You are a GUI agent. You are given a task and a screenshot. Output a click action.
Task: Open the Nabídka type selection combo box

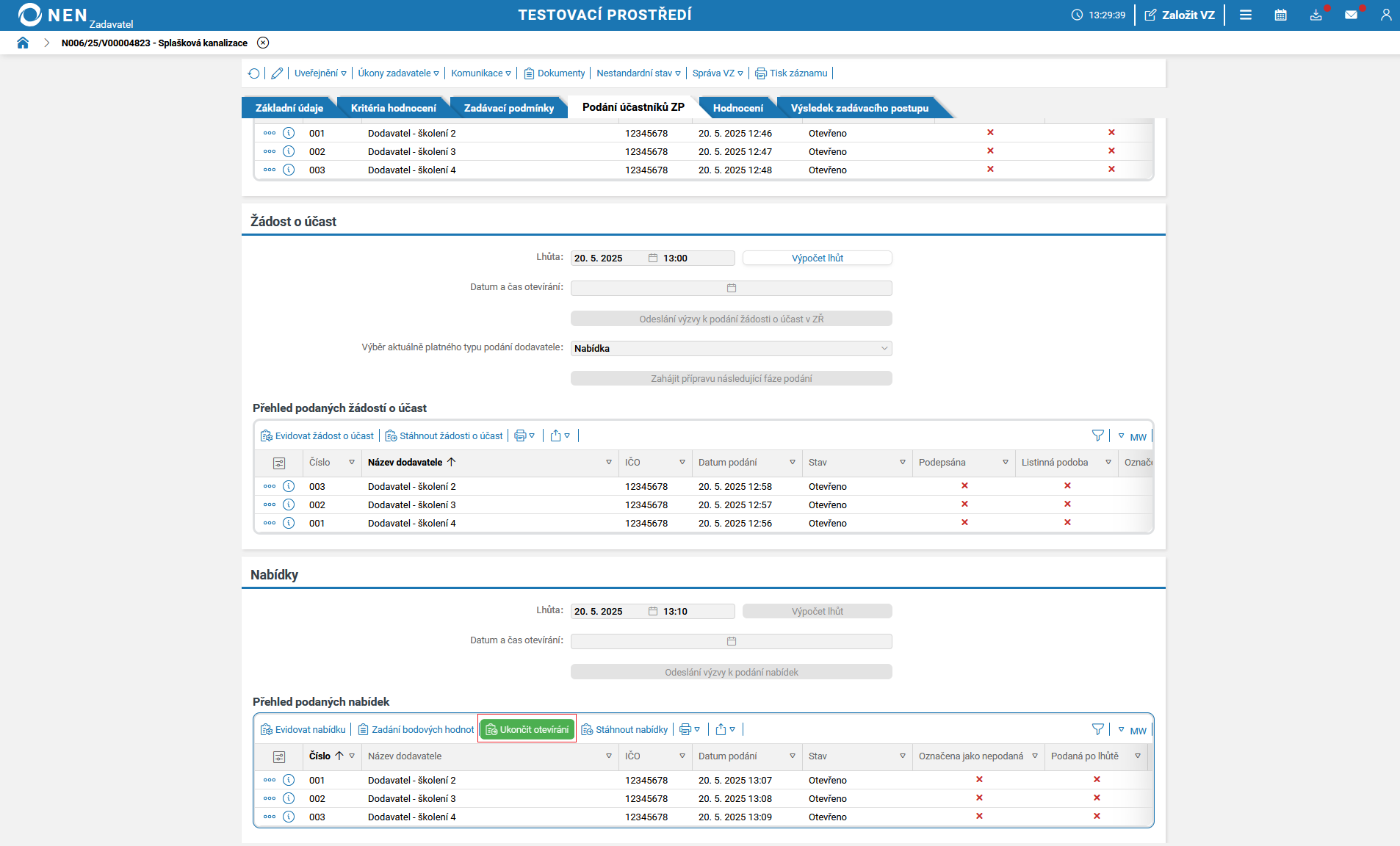[731, 349]
